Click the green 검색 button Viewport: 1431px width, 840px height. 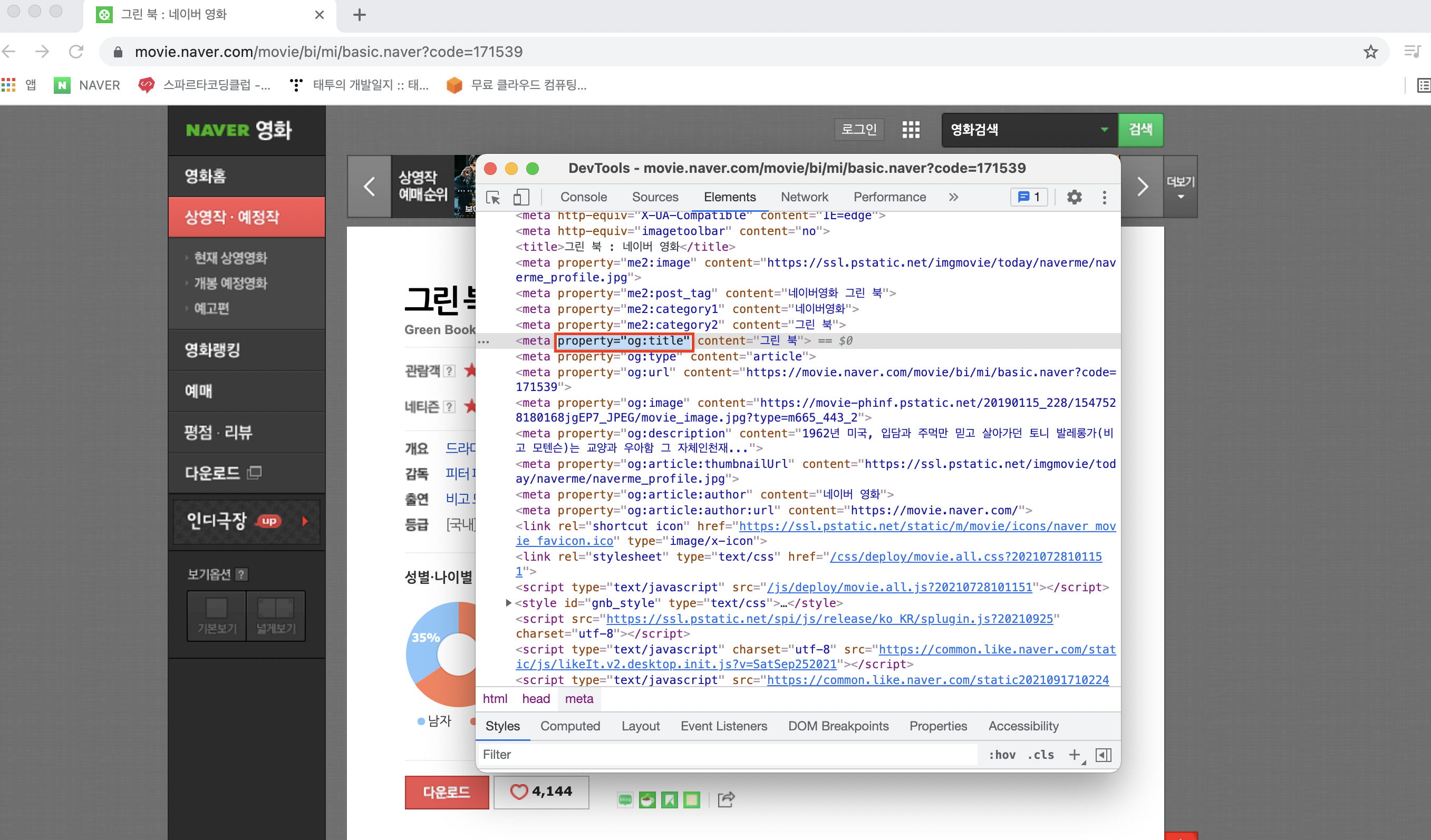point(1140,130)
